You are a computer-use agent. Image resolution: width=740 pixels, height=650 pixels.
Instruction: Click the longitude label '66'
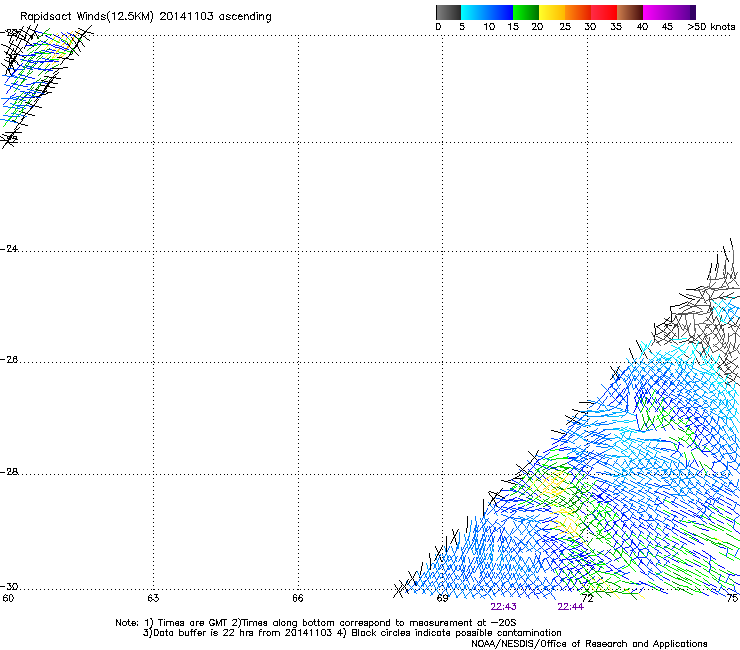(297, 598)
